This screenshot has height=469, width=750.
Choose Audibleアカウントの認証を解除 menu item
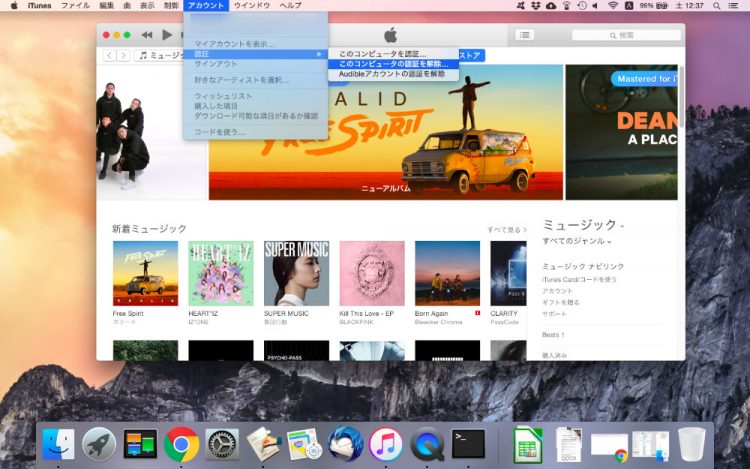[x=393, y=74]
